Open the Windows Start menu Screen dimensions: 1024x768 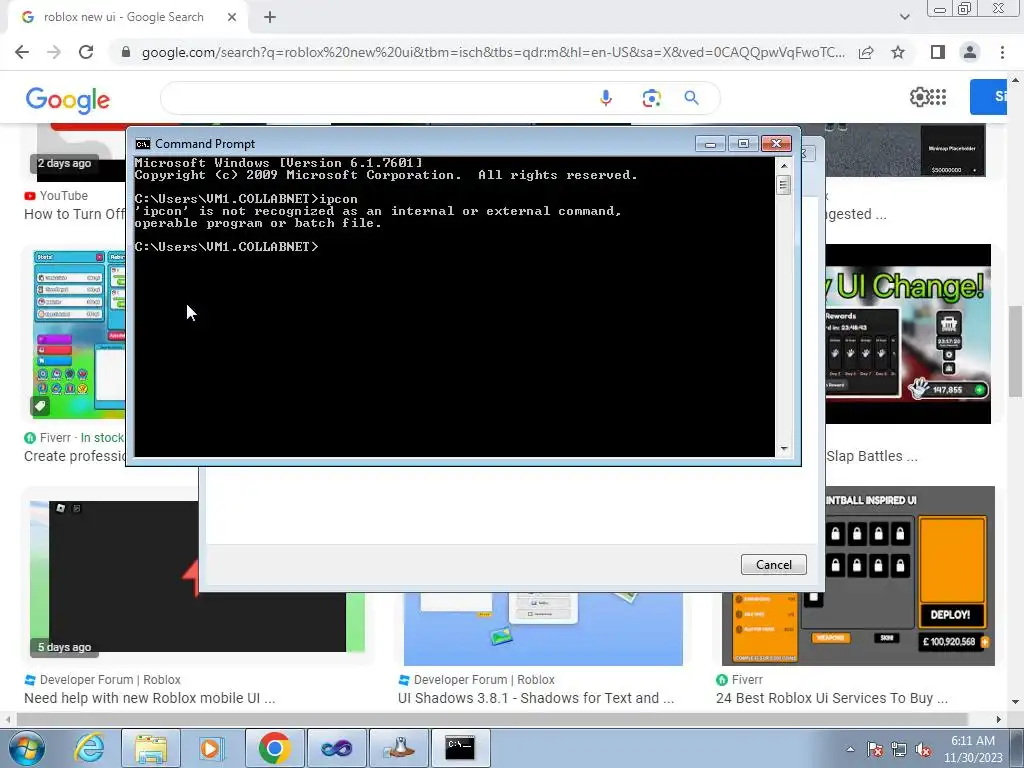click(26, 748)
